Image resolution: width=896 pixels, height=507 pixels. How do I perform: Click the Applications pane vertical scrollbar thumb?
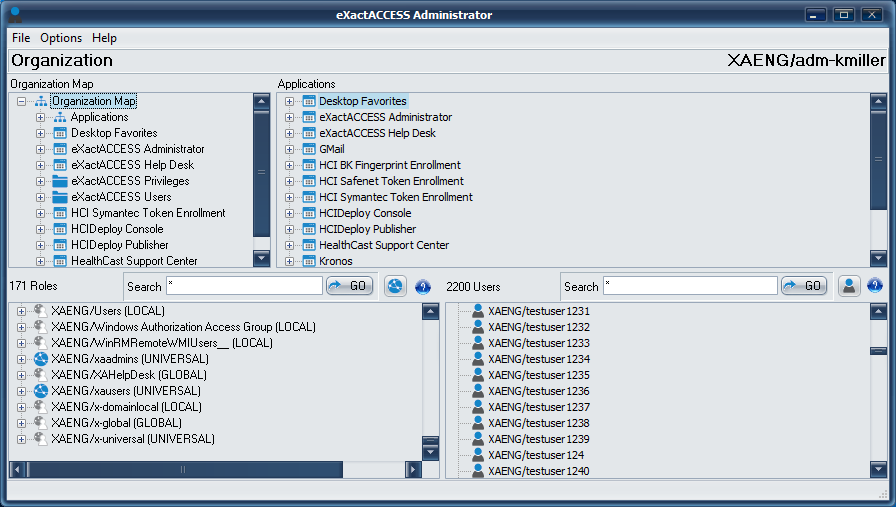878,159
